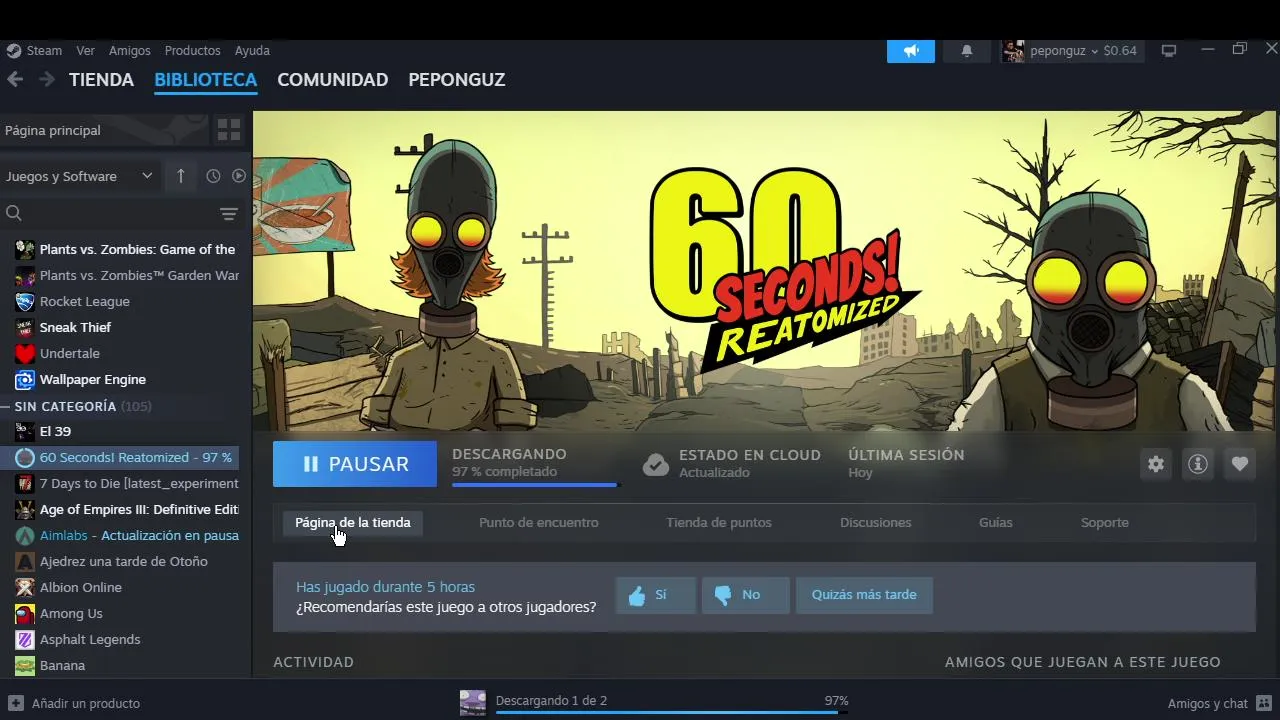Open the PEPONGUZ profile tab
Image resolution: width=1280 pixels, height=720 pixels.
(457, 80)
